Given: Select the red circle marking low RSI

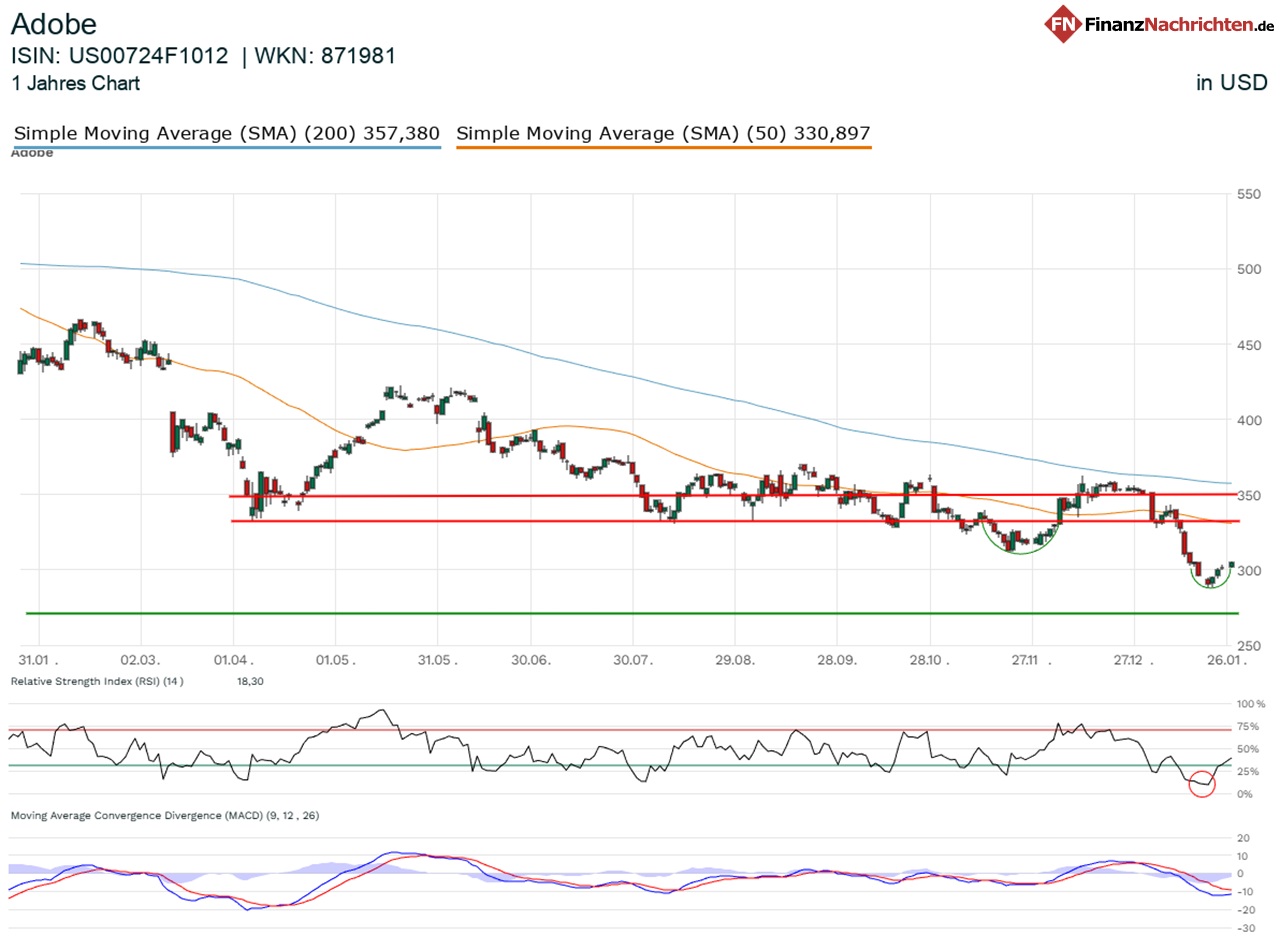Looking at the screenshot, I should (x=1203, y=784).
